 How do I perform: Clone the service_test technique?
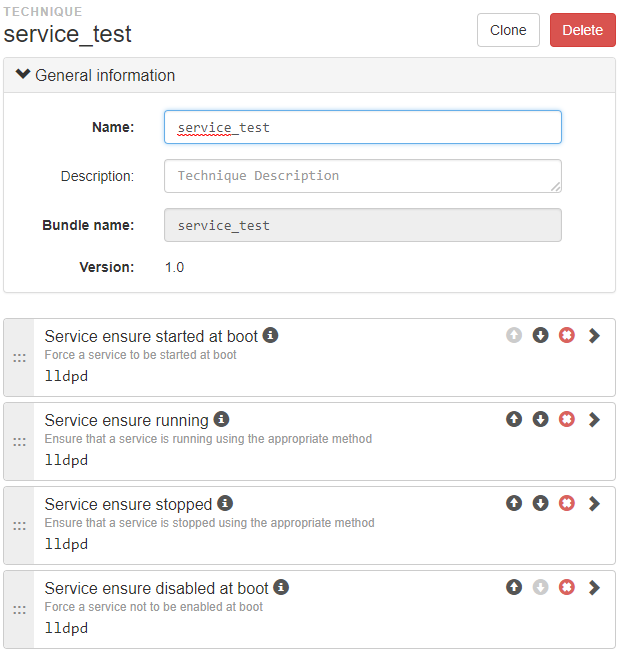[x=508, y=30]
